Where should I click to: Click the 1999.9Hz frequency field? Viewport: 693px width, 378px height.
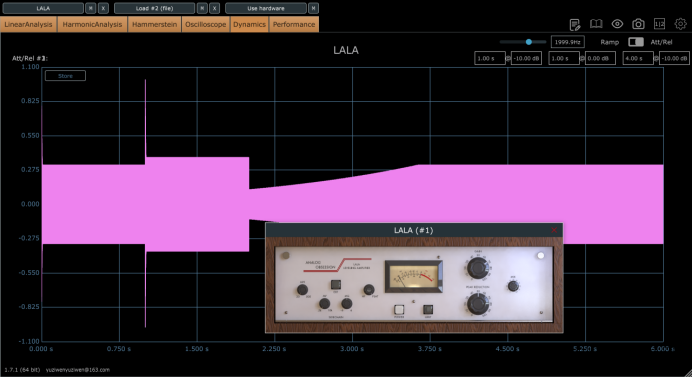[x=567, y=42]
